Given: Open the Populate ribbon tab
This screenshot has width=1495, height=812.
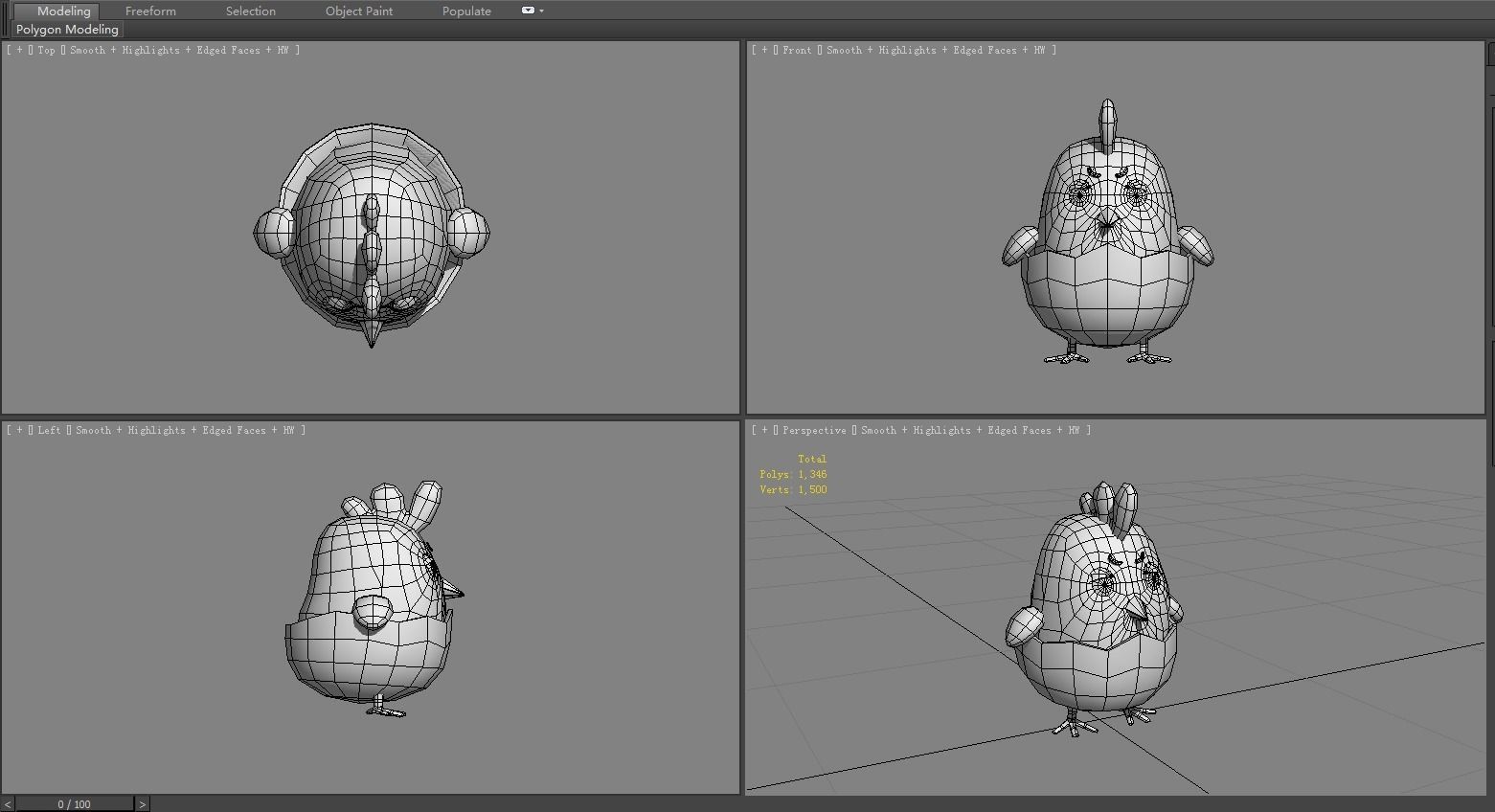Looking at the screenshot, I should pos(466,11).
